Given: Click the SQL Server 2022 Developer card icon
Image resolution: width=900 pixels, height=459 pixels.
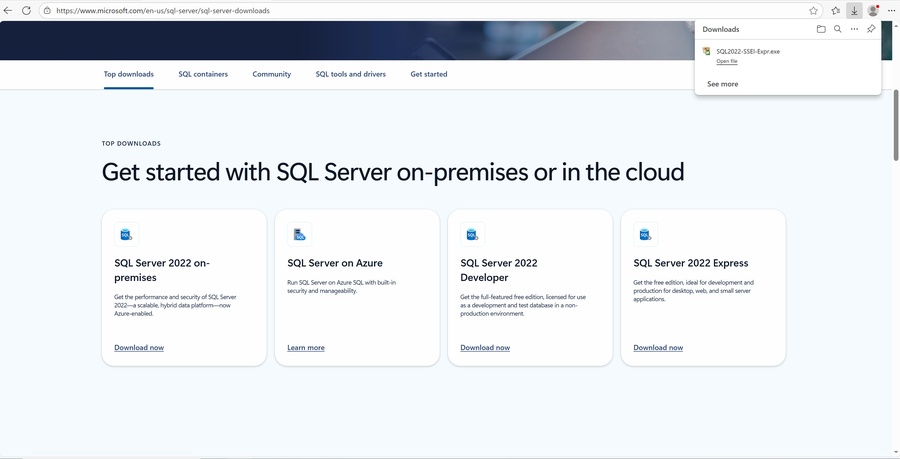Looking at the screenshot, I should coord(472,234).
